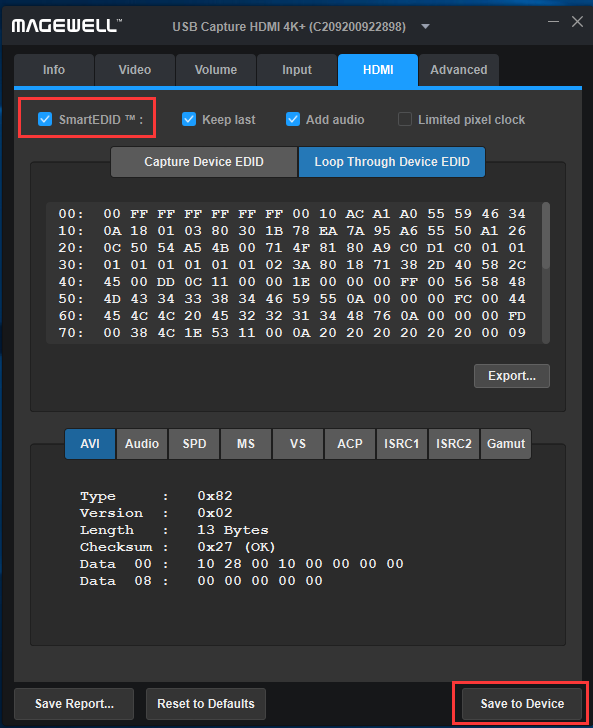Export the EDID data
This screenshot has height=728, width=593.
(512, 376)
